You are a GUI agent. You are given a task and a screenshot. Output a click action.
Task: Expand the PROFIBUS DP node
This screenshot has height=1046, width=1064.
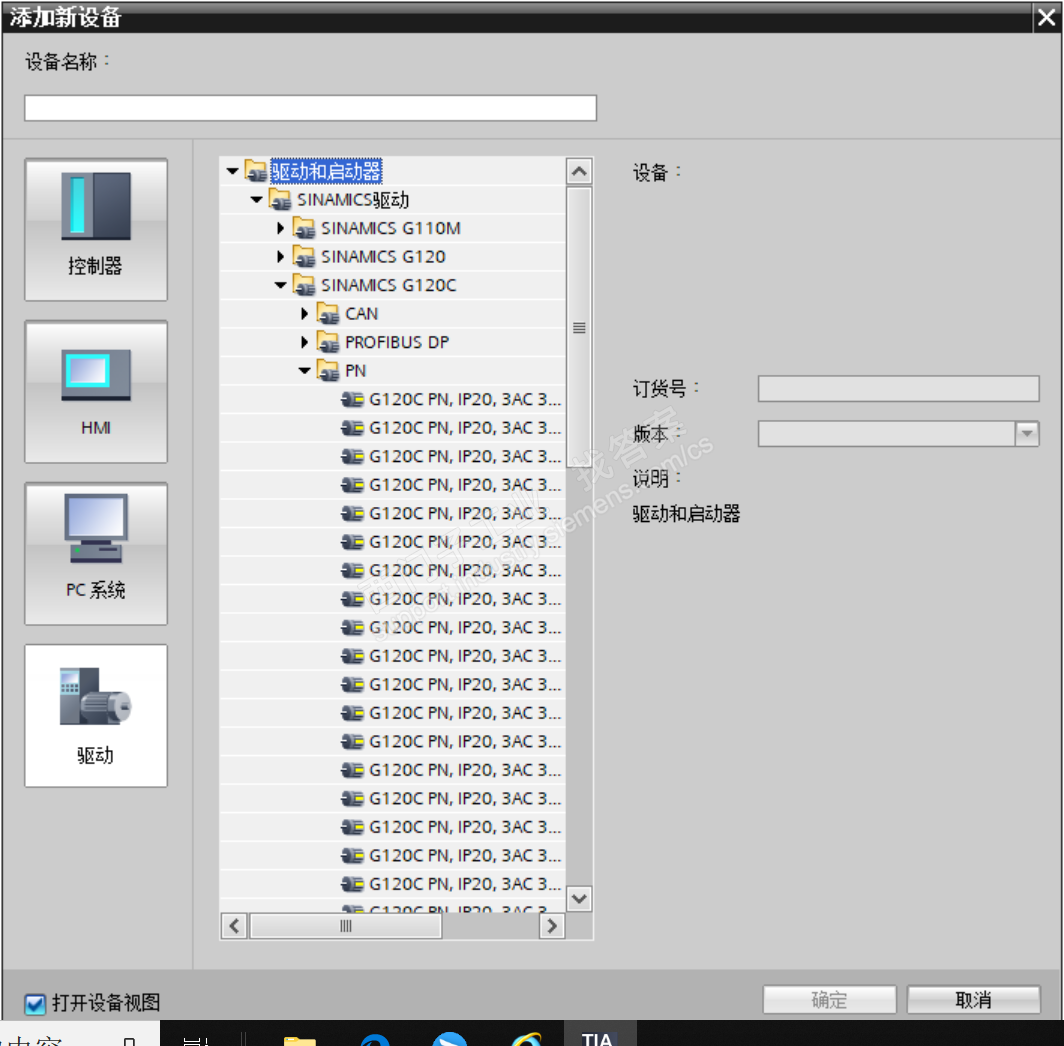305,342
